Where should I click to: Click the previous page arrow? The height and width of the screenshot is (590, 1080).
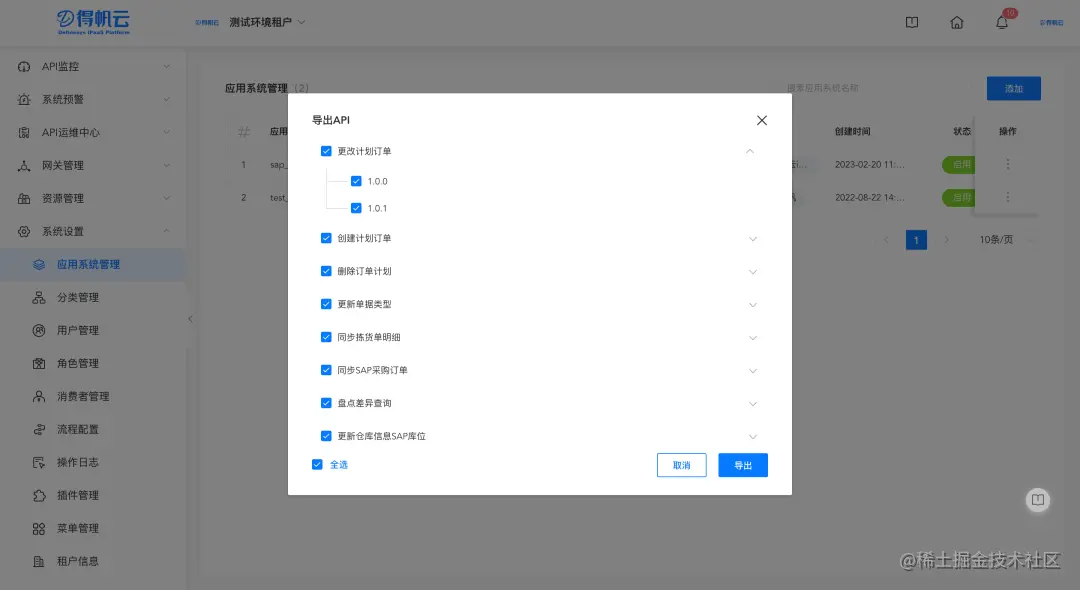point(886,240)
